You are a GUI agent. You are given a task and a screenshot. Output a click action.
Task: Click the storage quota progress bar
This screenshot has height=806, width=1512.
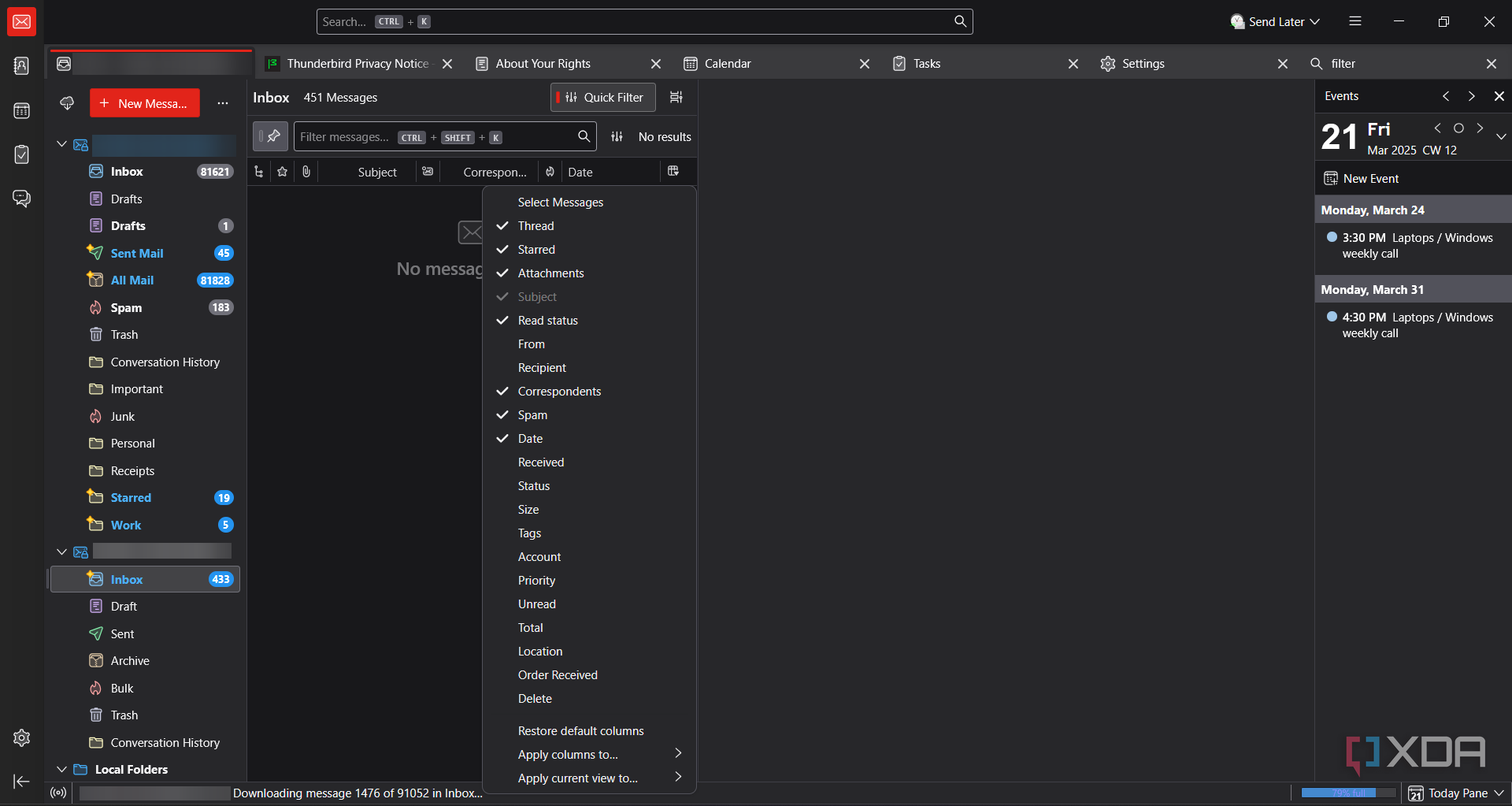1347,793
